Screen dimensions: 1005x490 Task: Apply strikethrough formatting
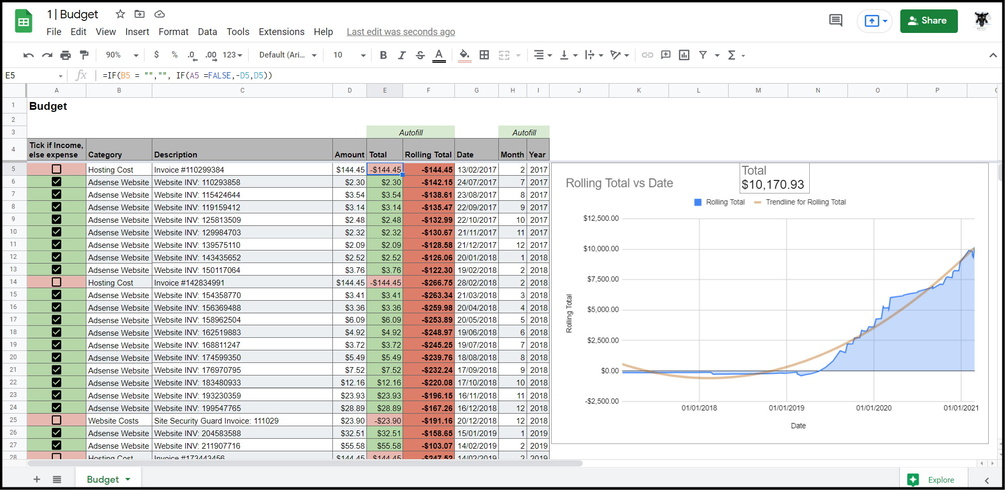tap(420, 55)
